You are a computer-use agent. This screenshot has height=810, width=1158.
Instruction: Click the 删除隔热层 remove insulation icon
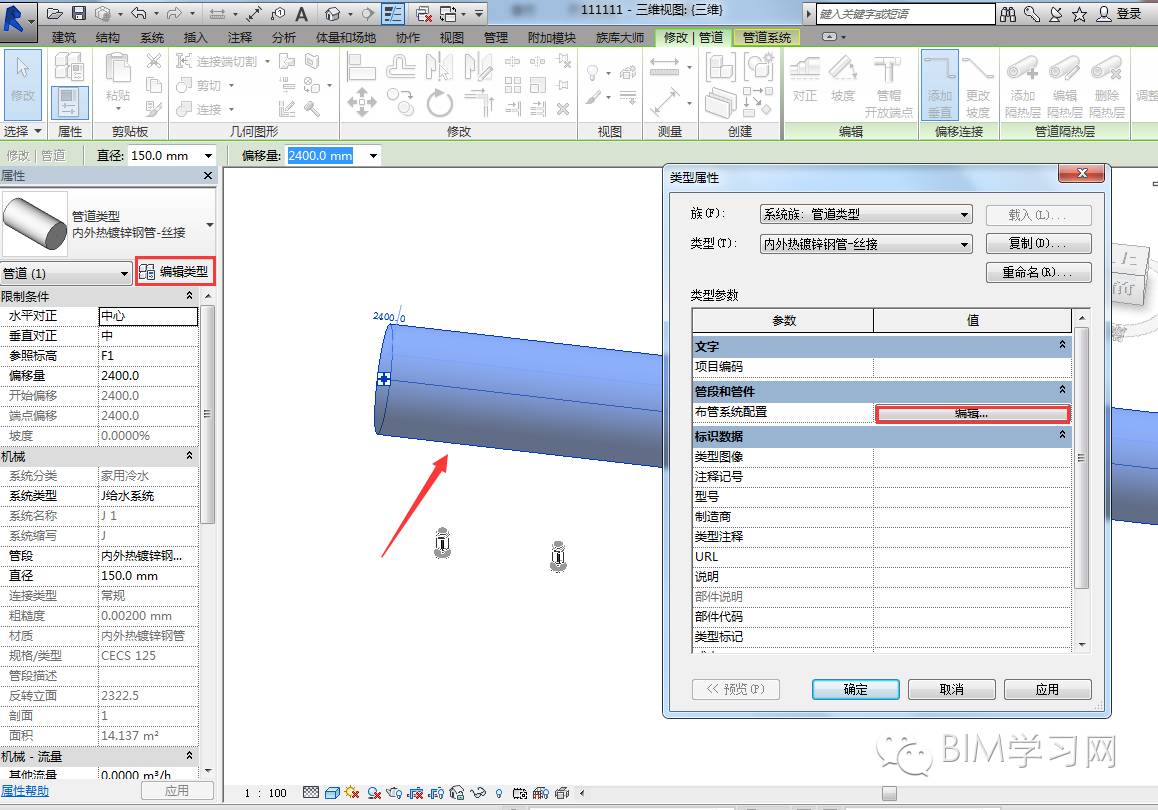click(1106, 86)
